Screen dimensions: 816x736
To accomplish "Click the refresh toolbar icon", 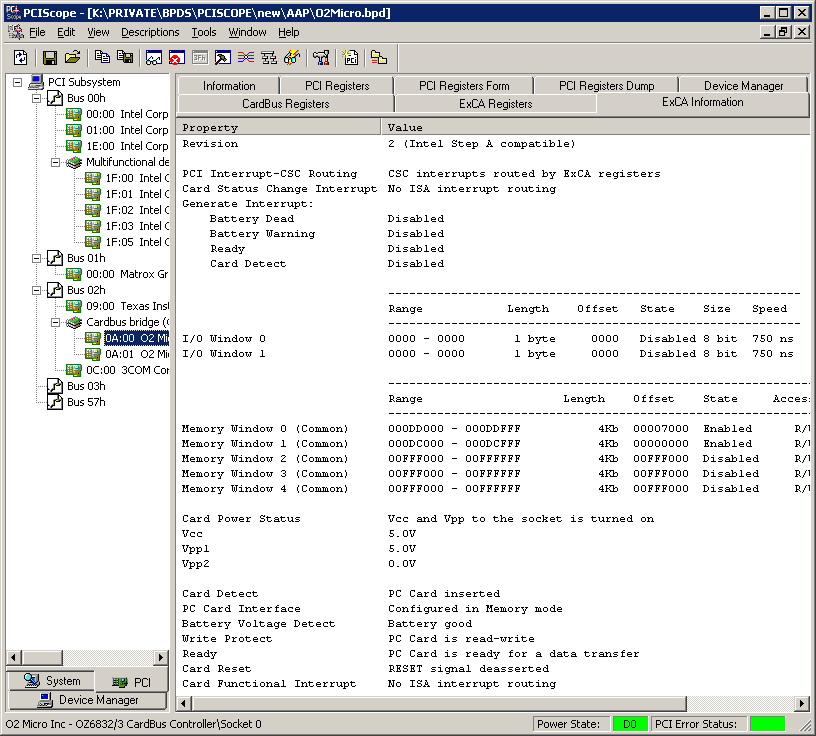I will coord(20,58).
